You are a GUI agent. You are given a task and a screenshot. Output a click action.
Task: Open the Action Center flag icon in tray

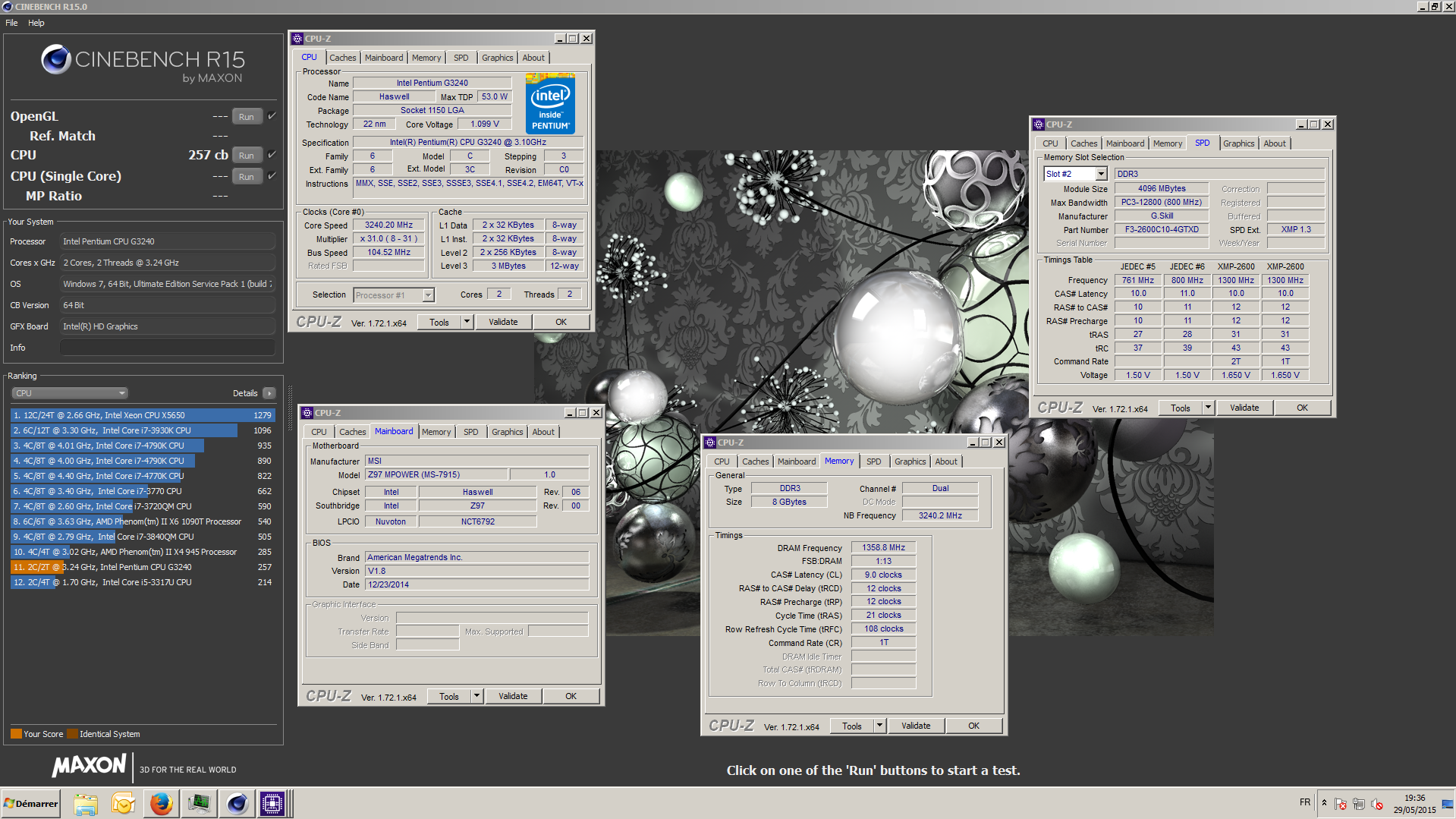tap(1341, 805)
